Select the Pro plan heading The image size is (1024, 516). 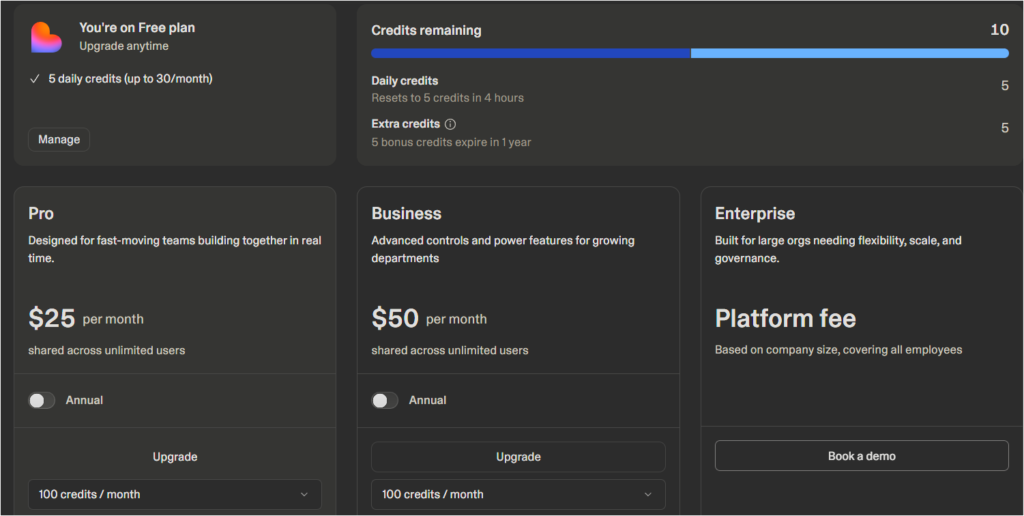41,214
